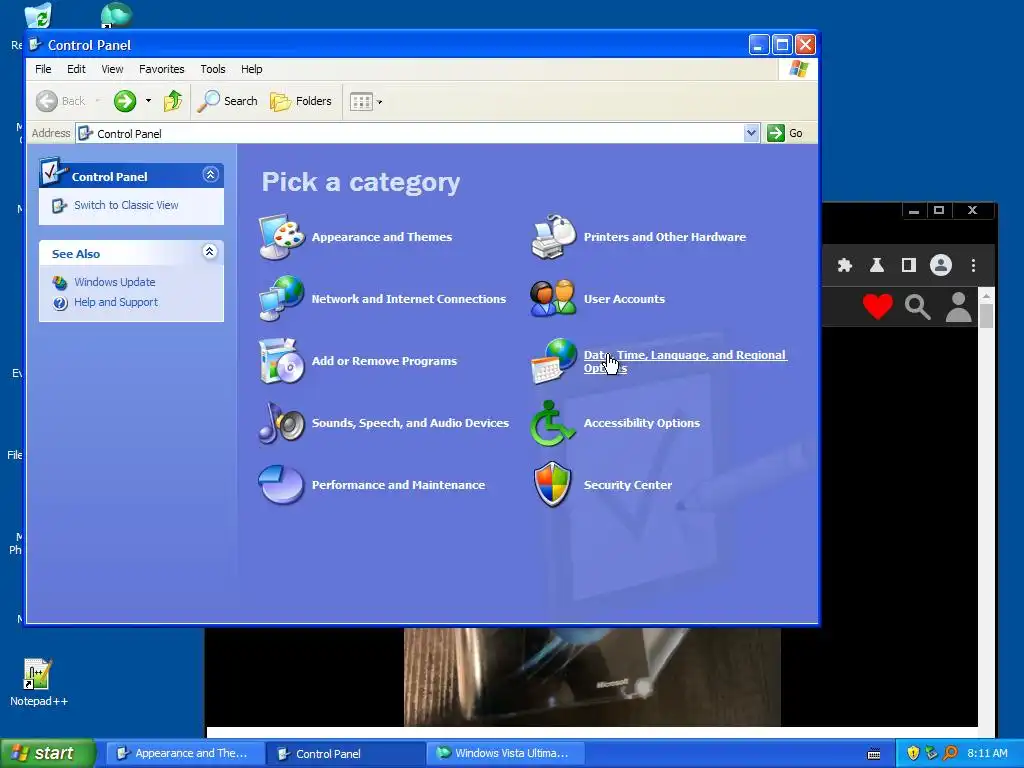This screenshot has height=768, width=1024.
Task: Go up one folder level
Action: (x=173, y=101)
